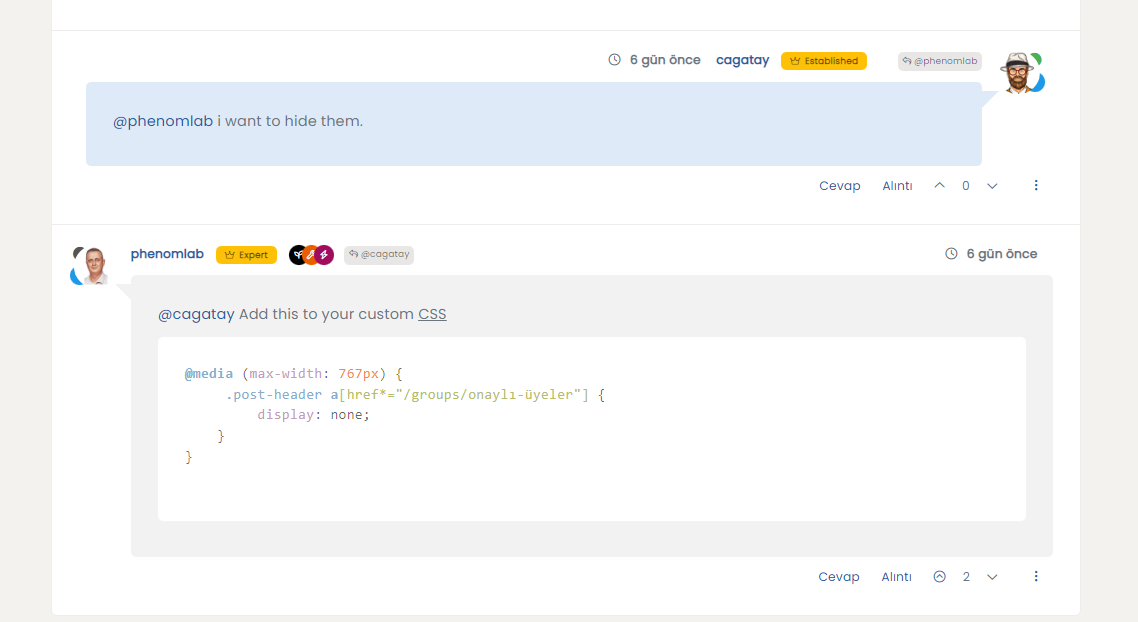Open three-dot menu on phenomlab's post
Viewport: 1138px width, 622px height.
point(1036,577)
